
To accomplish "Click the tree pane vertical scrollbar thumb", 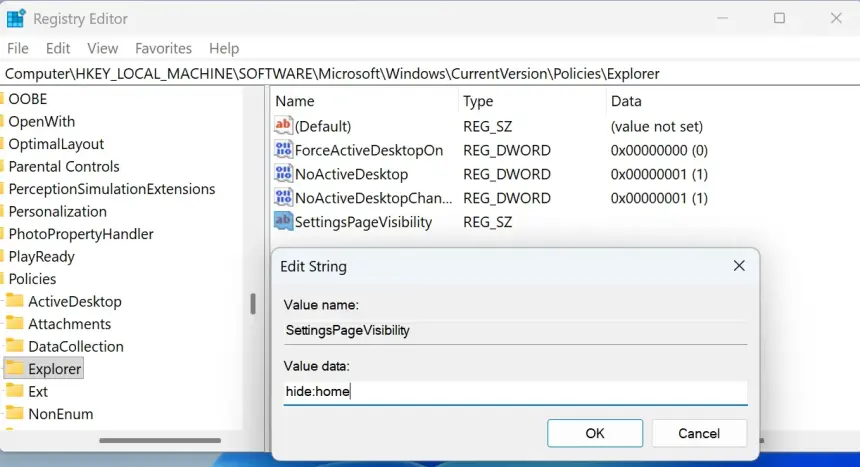I will (253, 303).
